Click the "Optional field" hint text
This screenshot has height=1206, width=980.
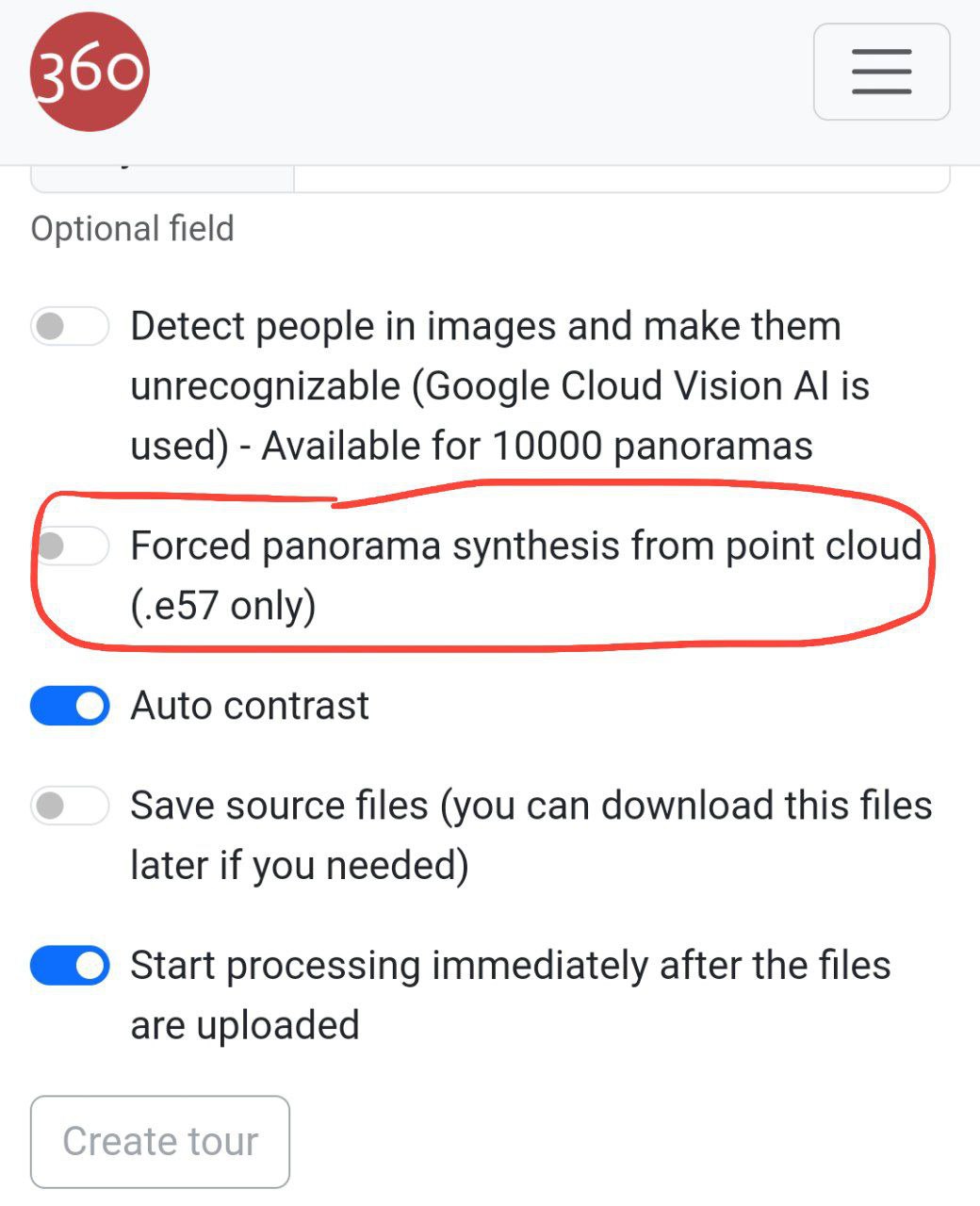tap(132, 229)
